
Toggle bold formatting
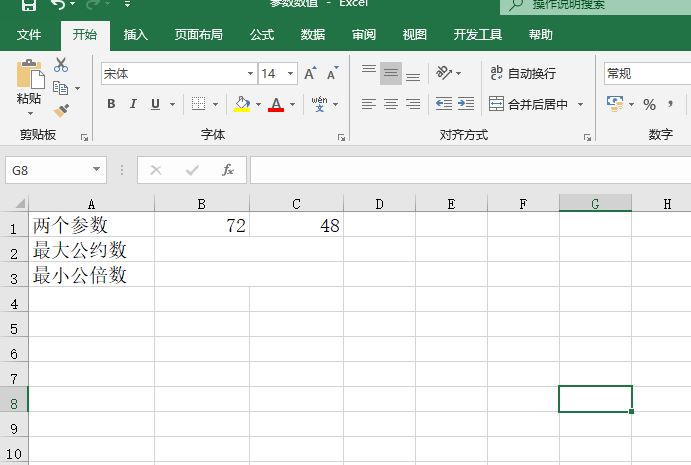(x=111, y=104)
